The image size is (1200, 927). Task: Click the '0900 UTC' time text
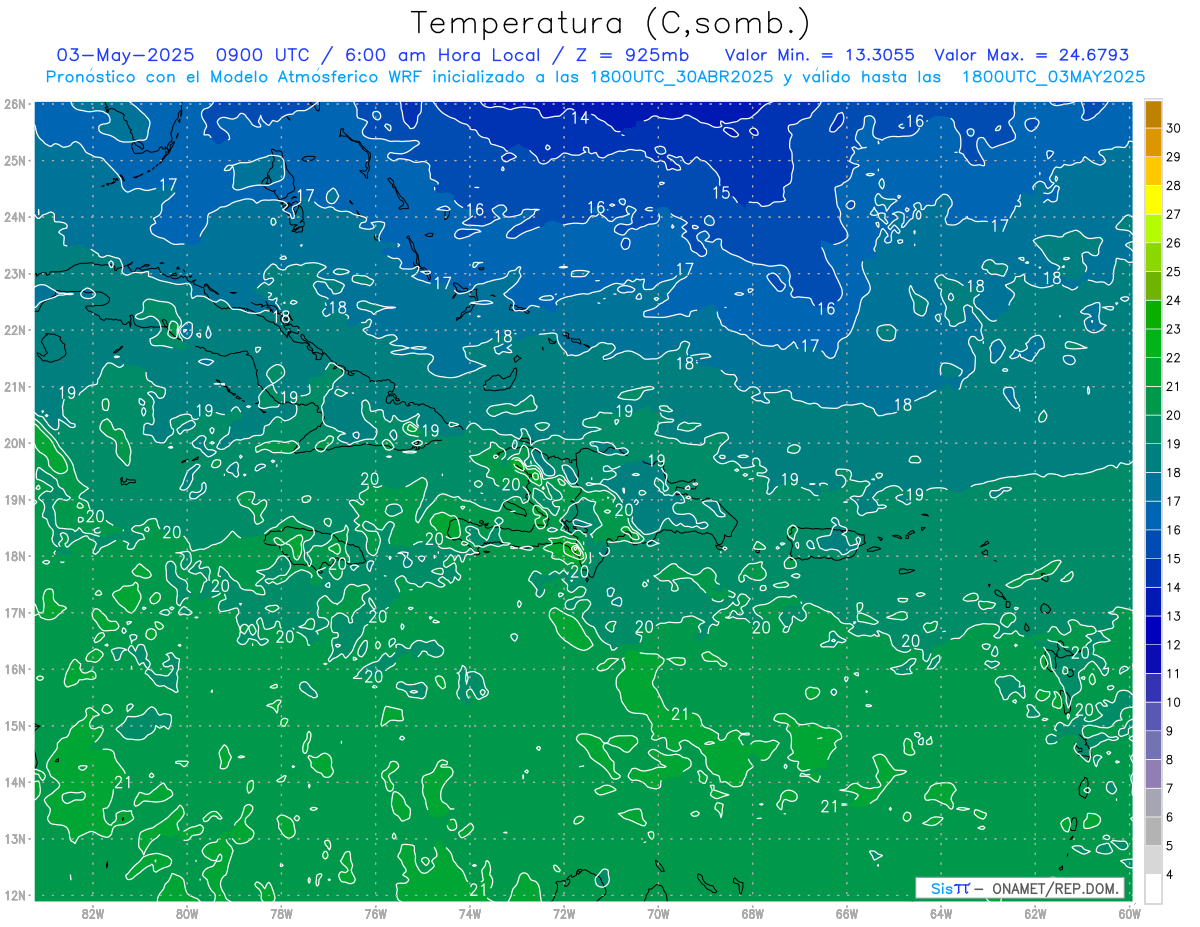click(x=262, y=55)
